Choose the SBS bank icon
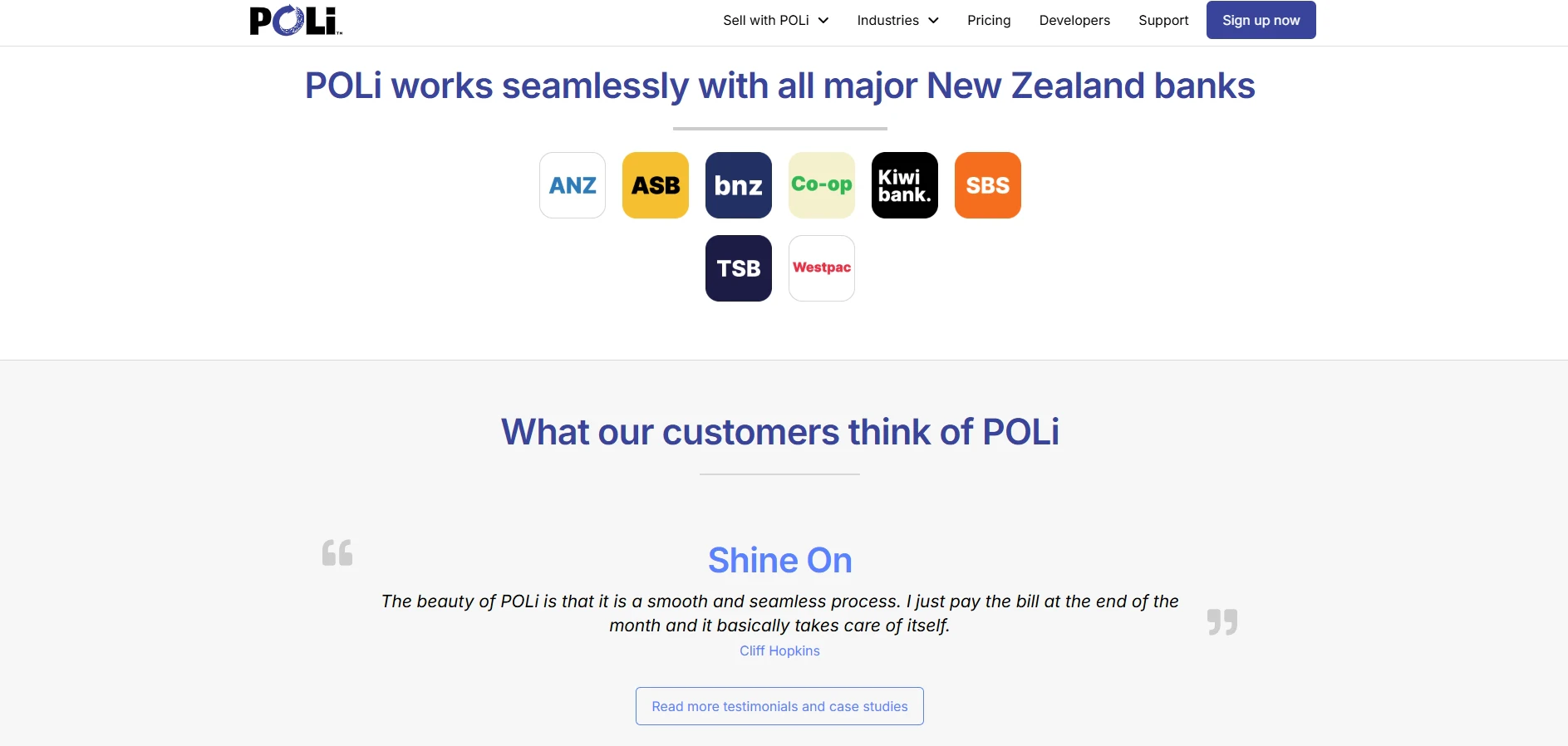The height and width of the screenshot is (746, 1568). click(x=988, y=185)
